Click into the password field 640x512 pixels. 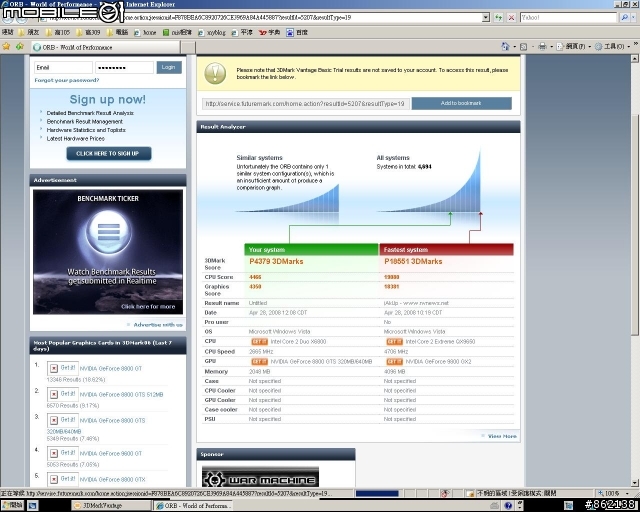[x=124, y=67]
